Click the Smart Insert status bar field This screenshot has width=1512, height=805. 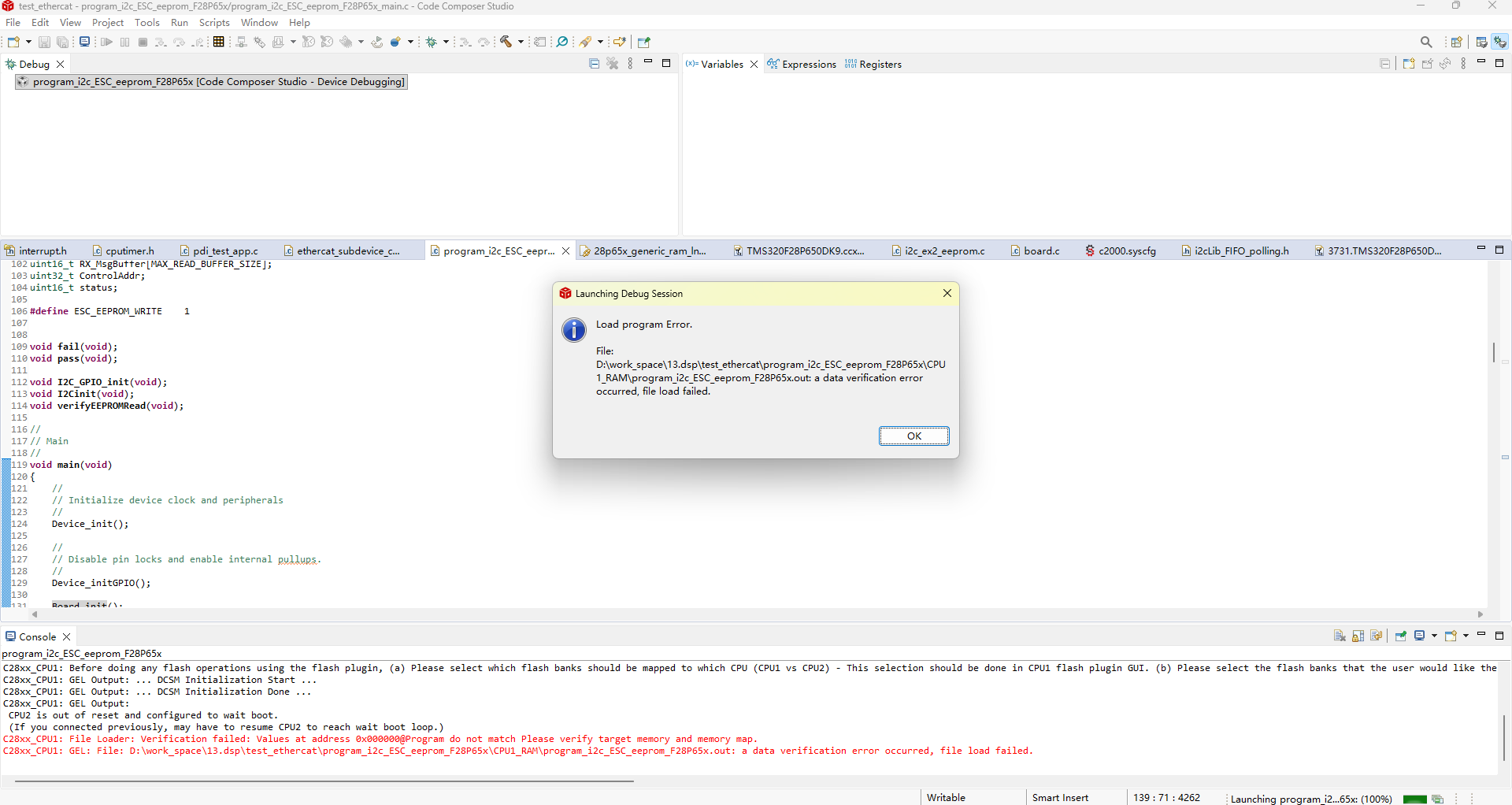click(x=1060, y=798)
